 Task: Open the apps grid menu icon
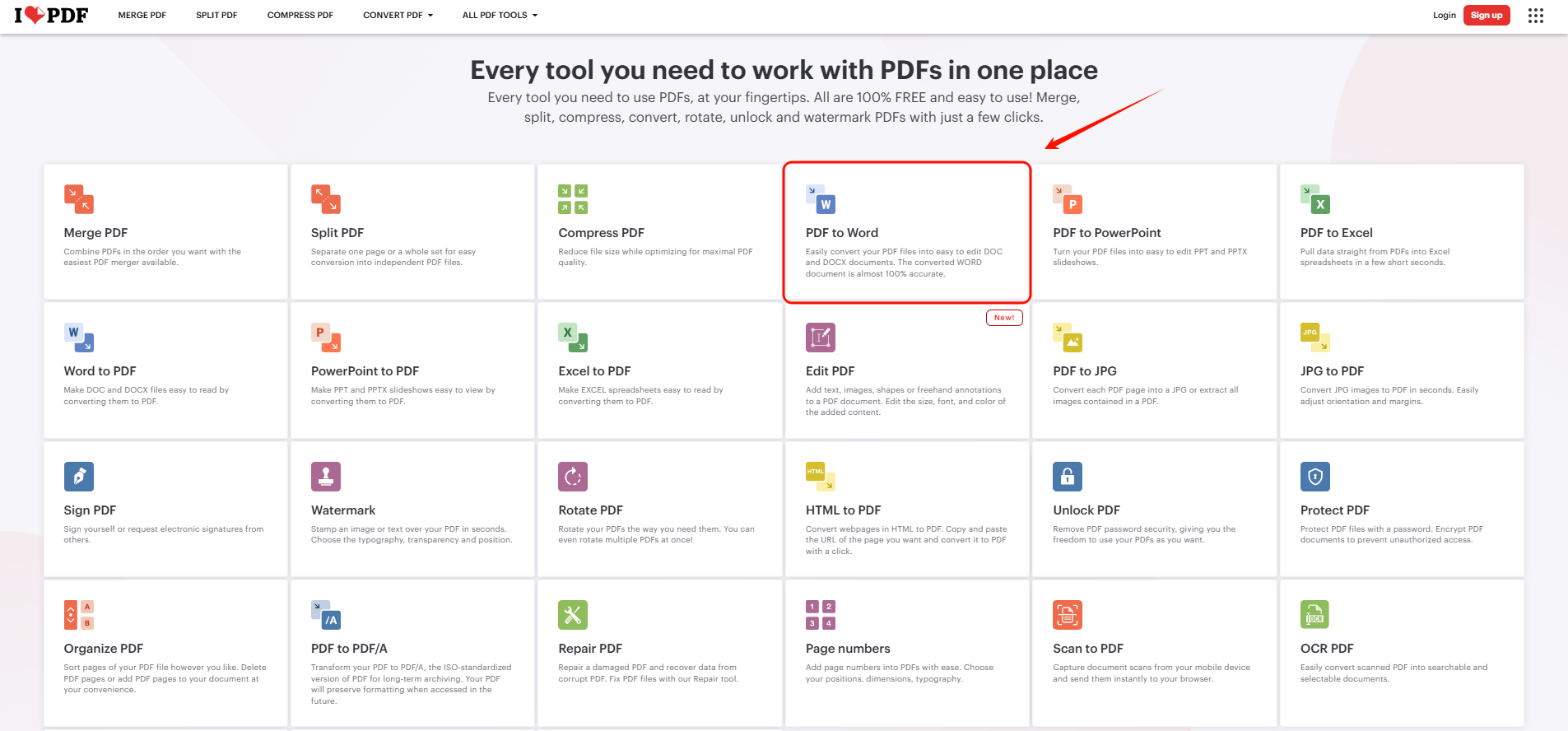1535,16
